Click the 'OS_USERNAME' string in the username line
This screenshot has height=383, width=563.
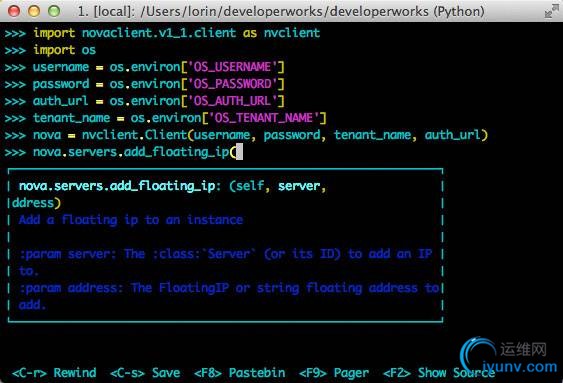233,67
